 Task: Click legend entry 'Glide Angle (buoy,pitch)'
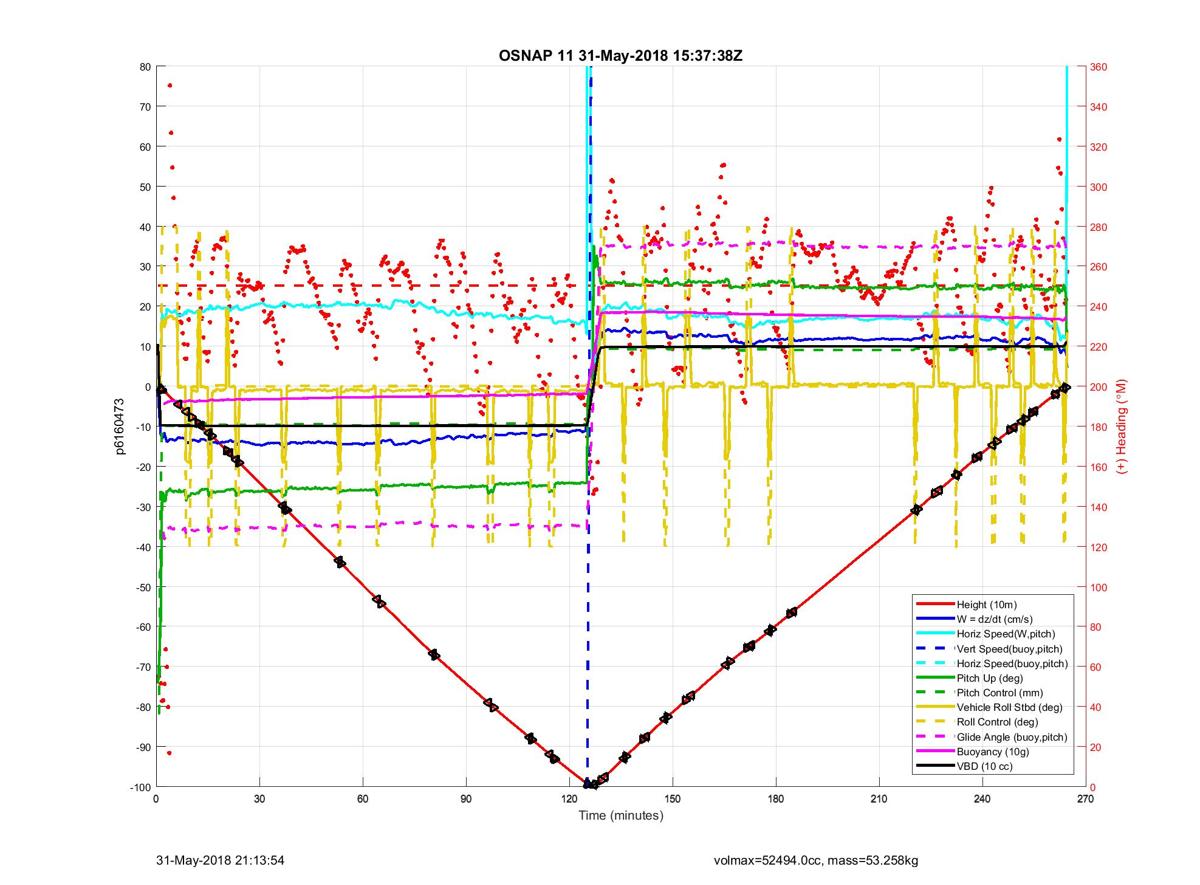point(1012,737)
